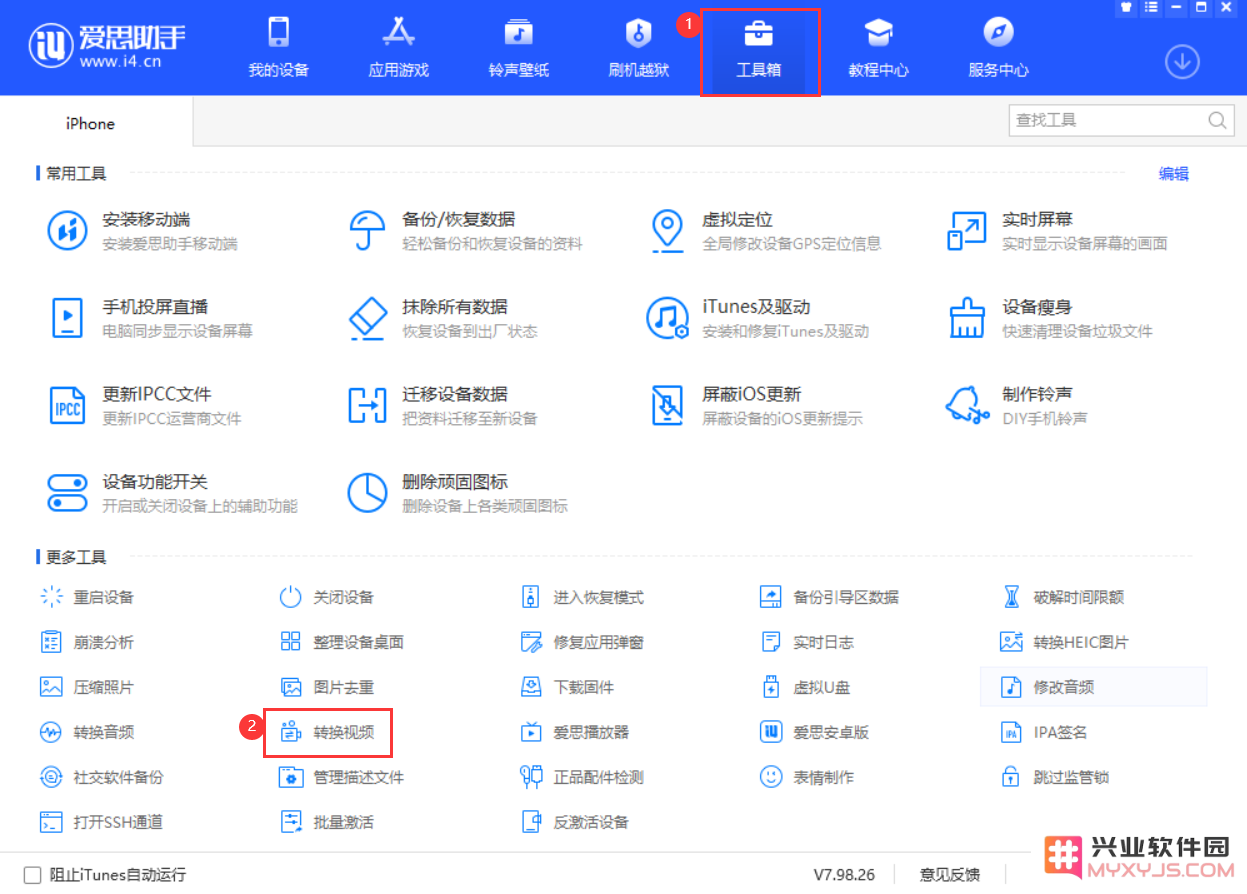This screenshot has width=1247, height=894.
Task: Open 虚拟U盘 tool
Action: pyautogui.click(x=806, y=687)
